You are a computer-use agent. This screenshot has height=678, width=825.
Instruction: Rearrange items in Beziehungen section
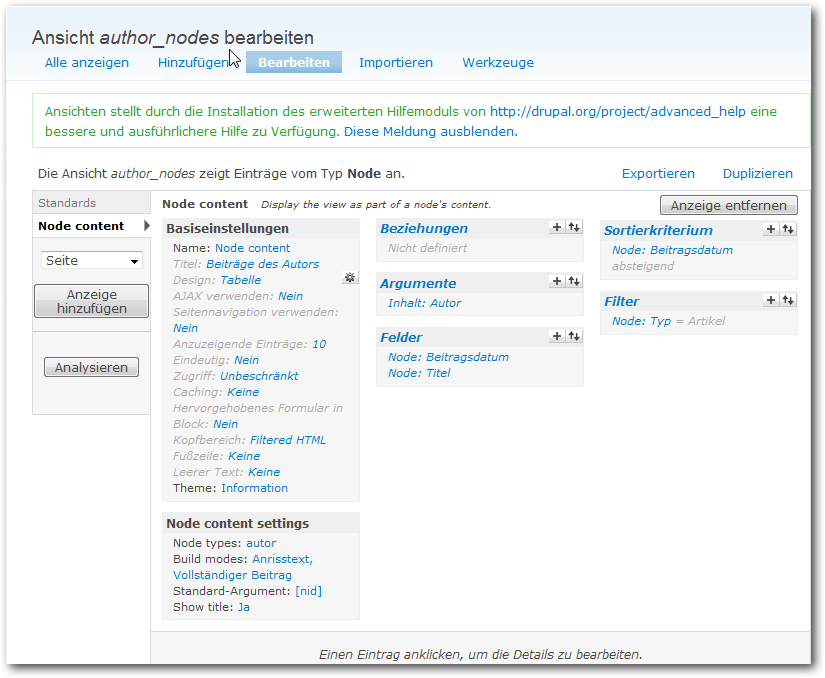[x=573, y=228]
